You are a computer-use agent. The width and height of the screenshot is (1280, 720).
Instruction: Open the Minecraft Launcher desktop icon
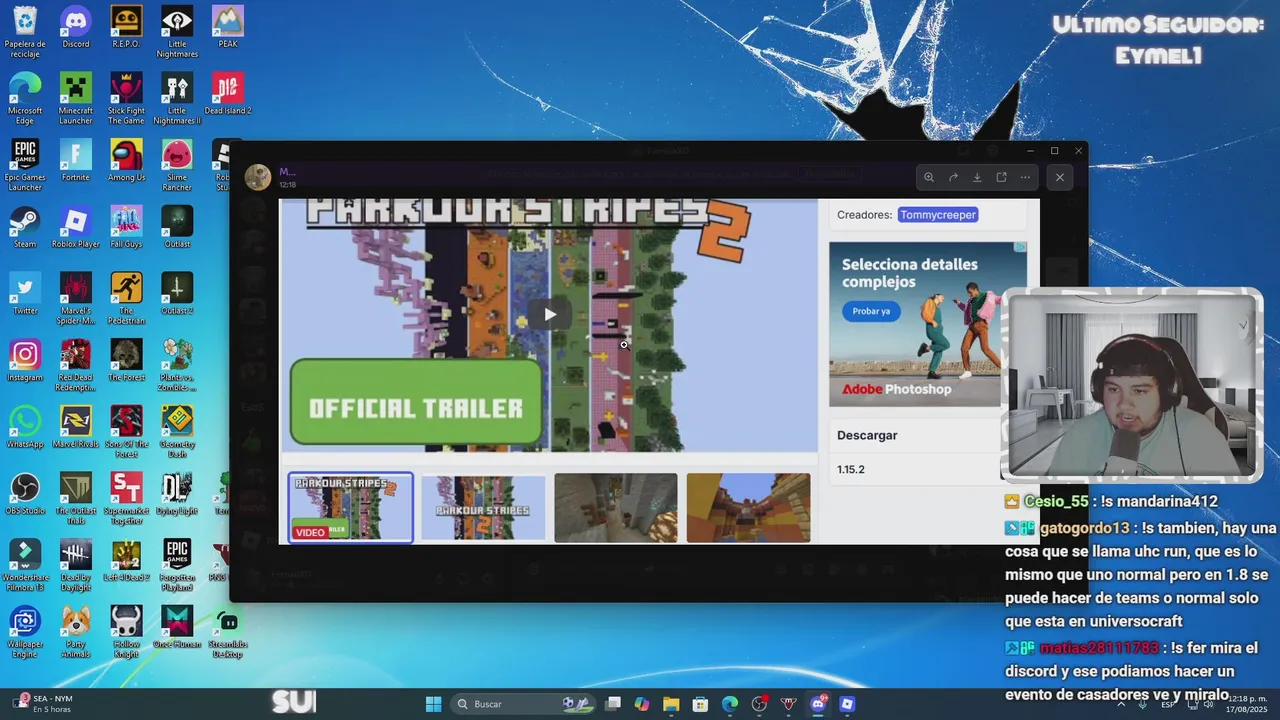click(x=76, y=98)
